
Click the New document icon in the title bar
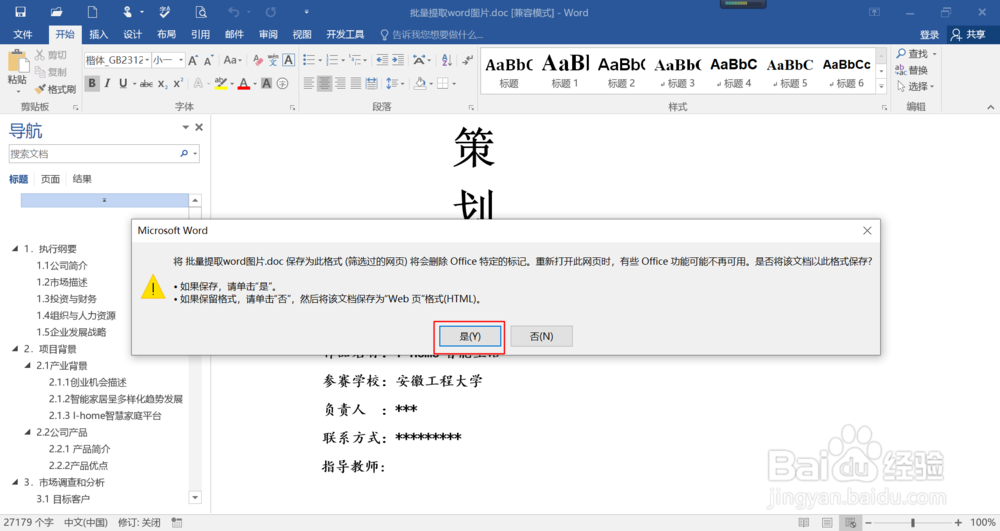[x=92, y=12]
